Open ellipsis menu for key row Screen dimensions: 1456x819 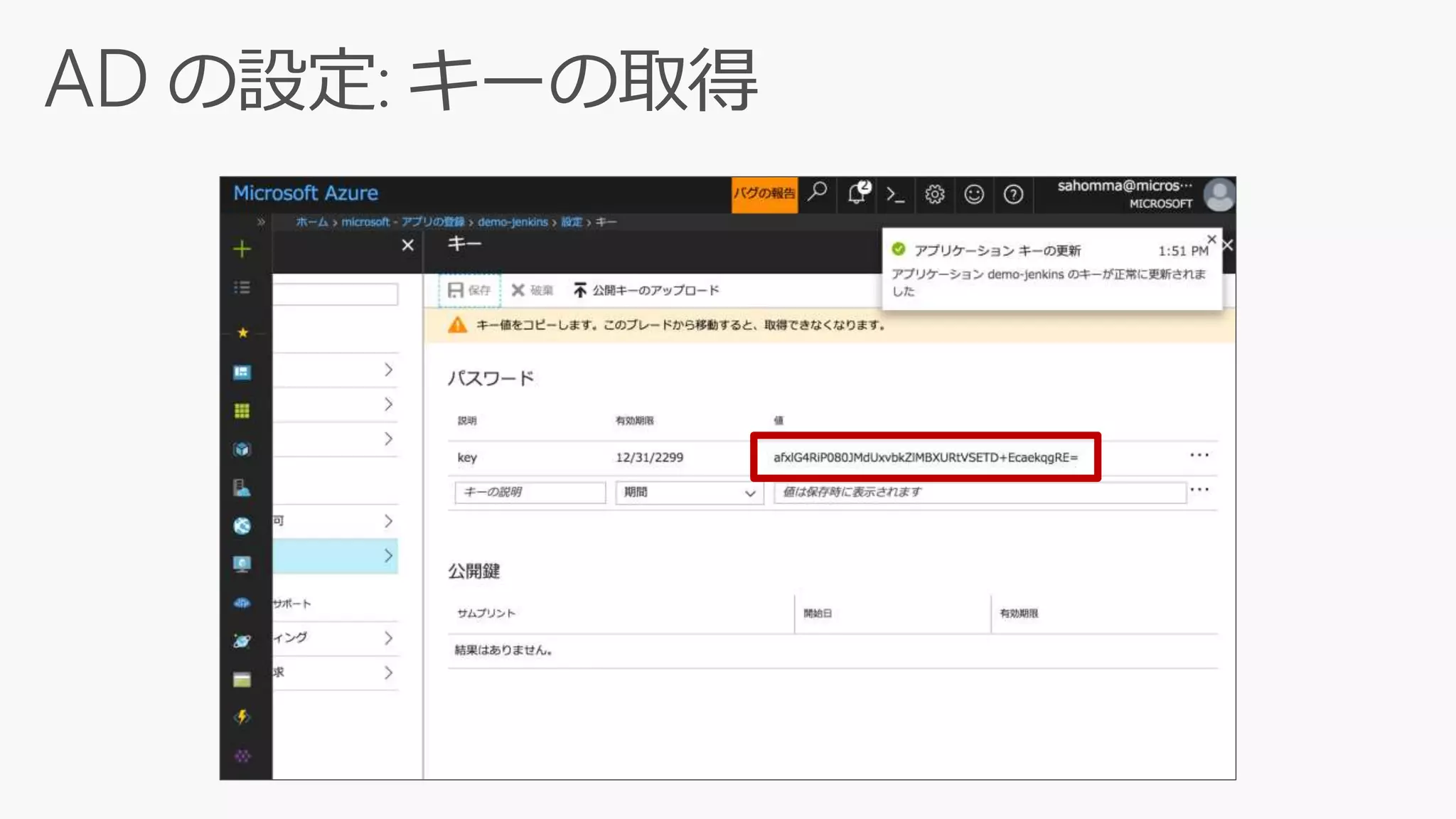[1199, 456]
